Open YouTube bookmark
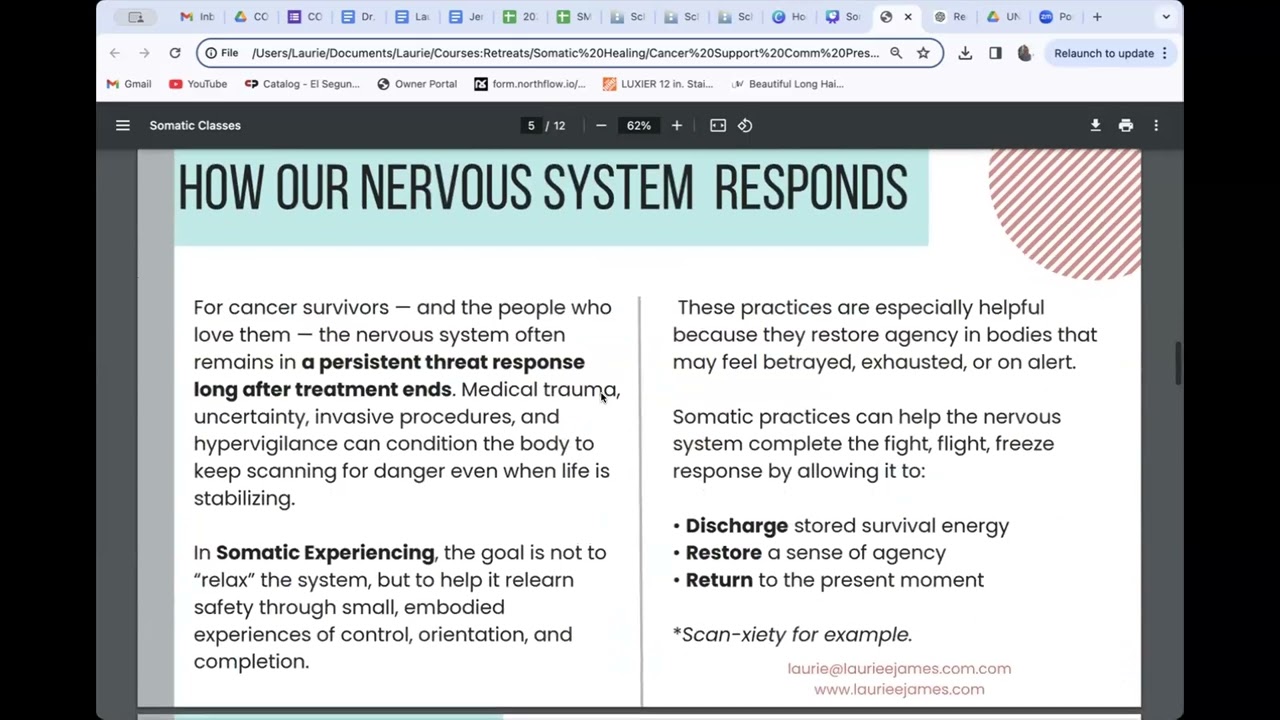Viewport: 1280px width, 720px height. coord(198,84)
